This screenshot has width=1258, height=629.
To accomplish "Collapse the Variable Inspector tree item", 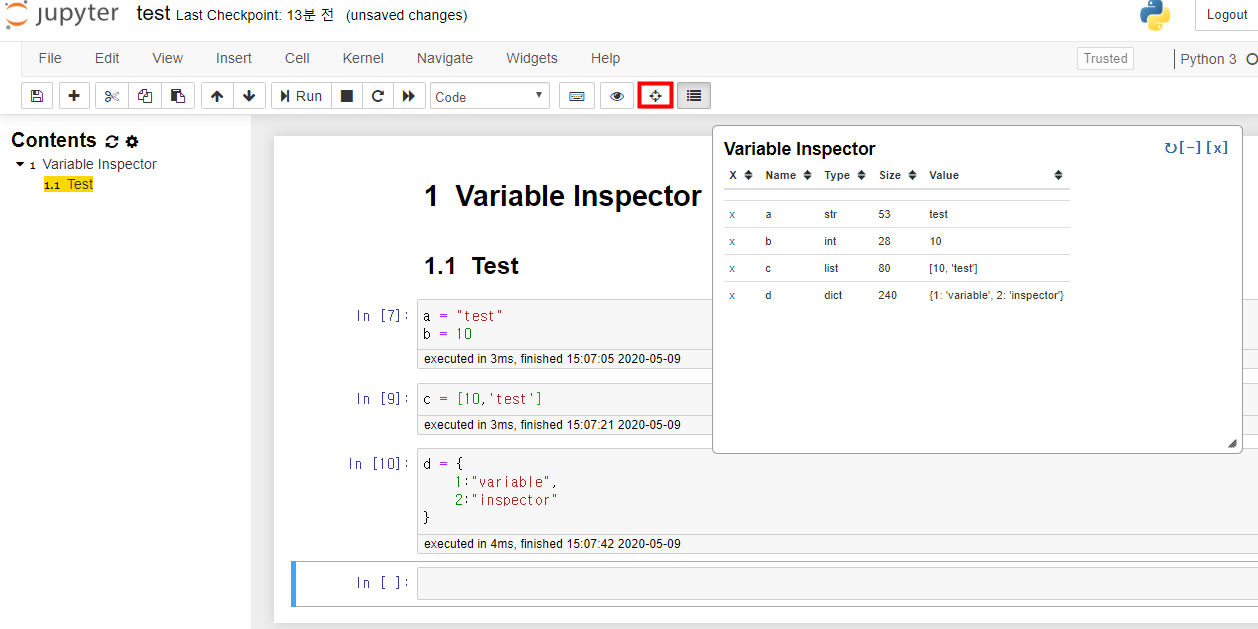I will tap(20, 164).
